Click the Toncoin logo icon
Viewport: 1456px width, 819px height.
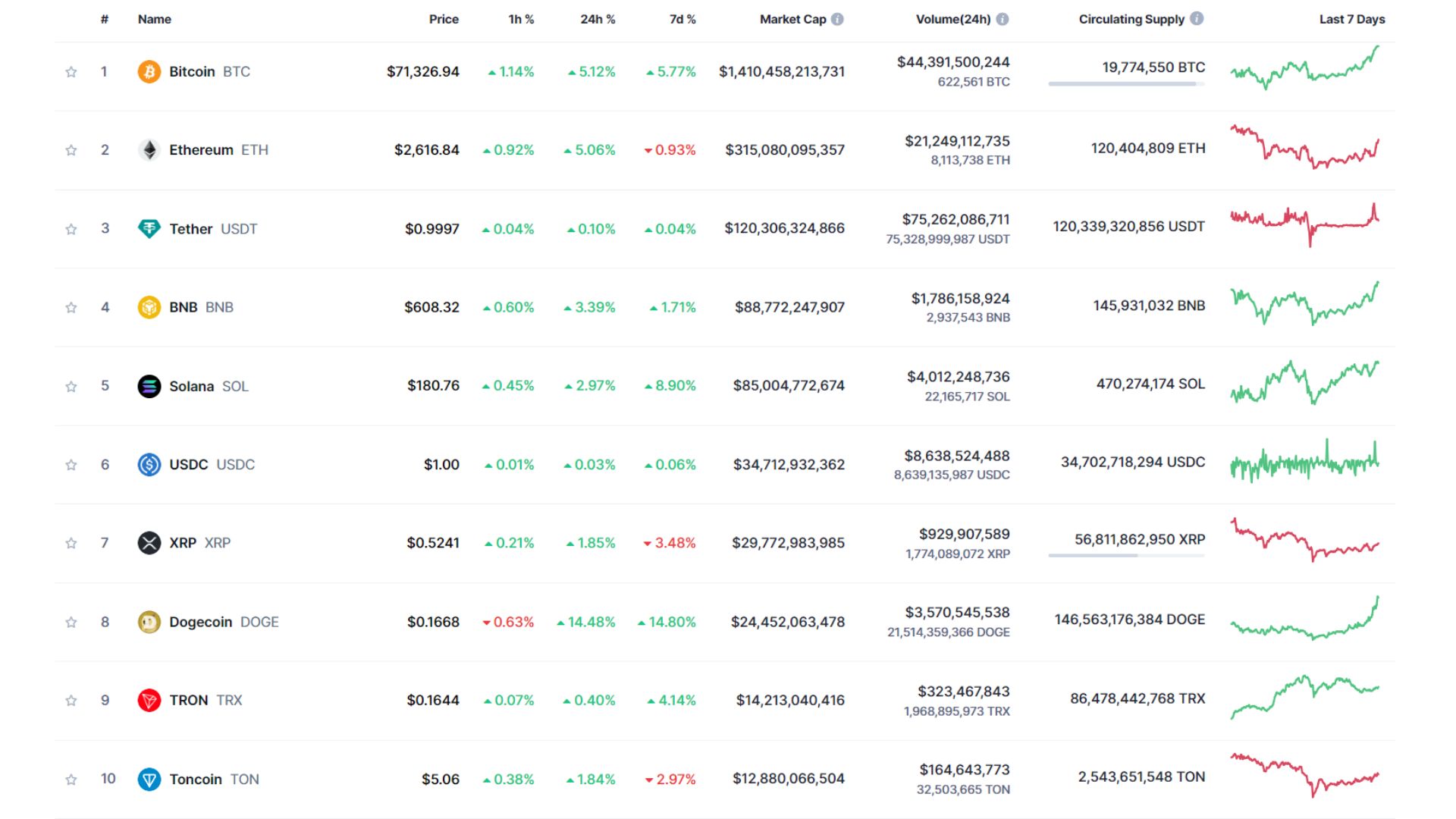click(149, 779)
